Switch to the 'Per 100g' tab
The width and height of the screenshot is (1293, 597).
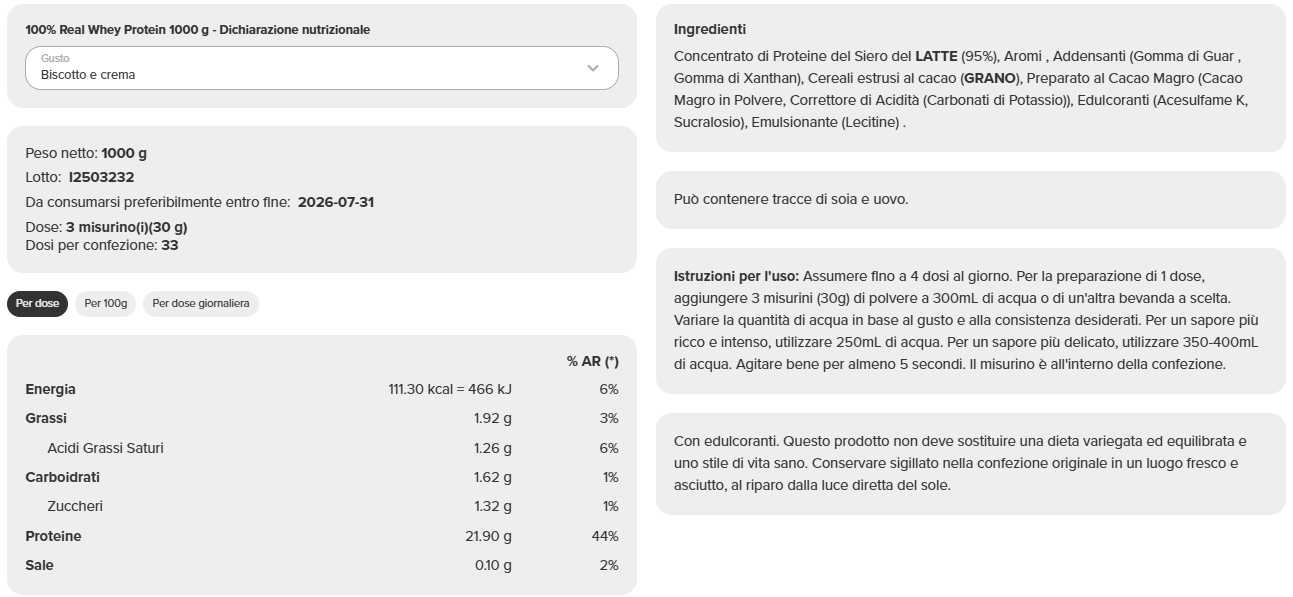[106, 304]
